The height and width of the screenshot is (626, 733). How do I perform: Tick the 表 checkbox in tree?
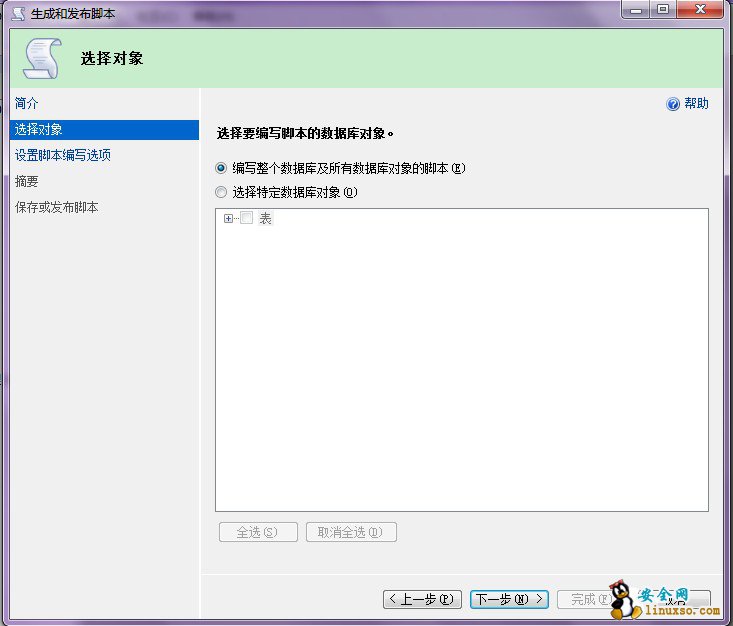(x=247, y=218)
